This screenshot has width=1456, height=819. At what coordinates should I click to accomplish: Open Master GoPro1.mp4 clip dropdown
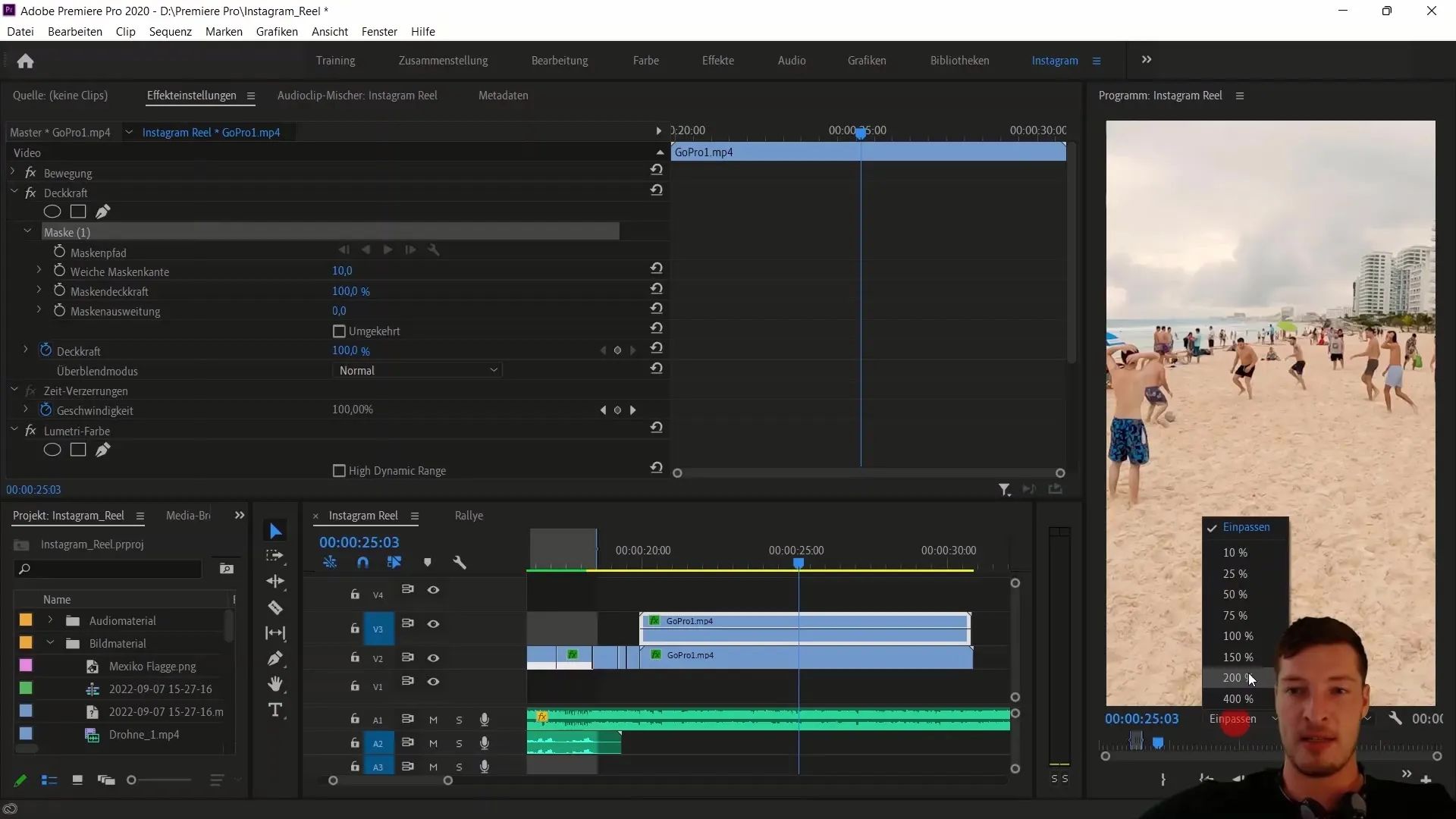point(129,132)
